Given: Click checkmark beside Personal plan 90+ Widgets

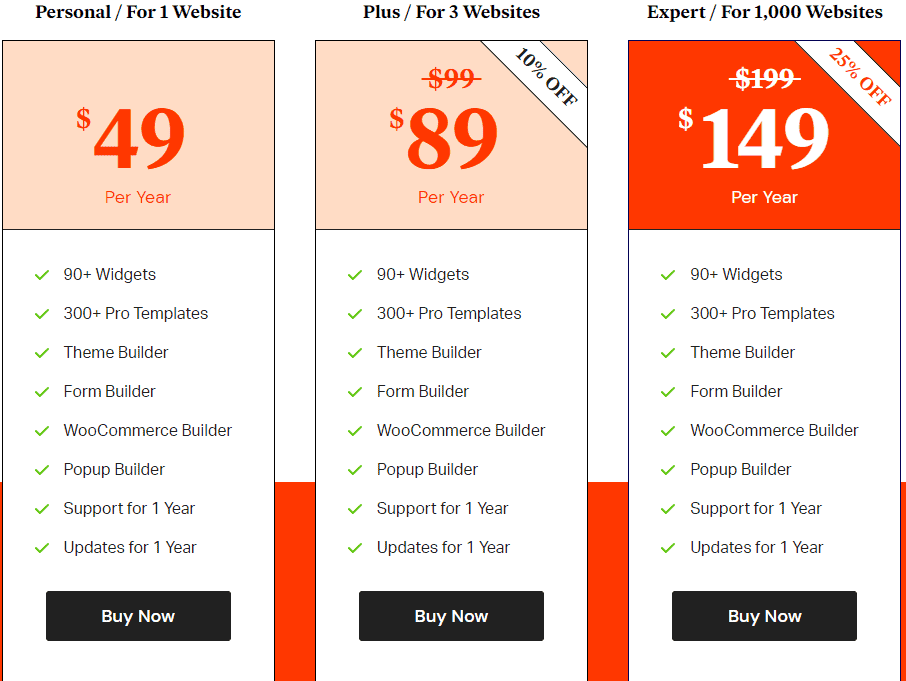Looking at the screenshot, I should coord(42,275).
